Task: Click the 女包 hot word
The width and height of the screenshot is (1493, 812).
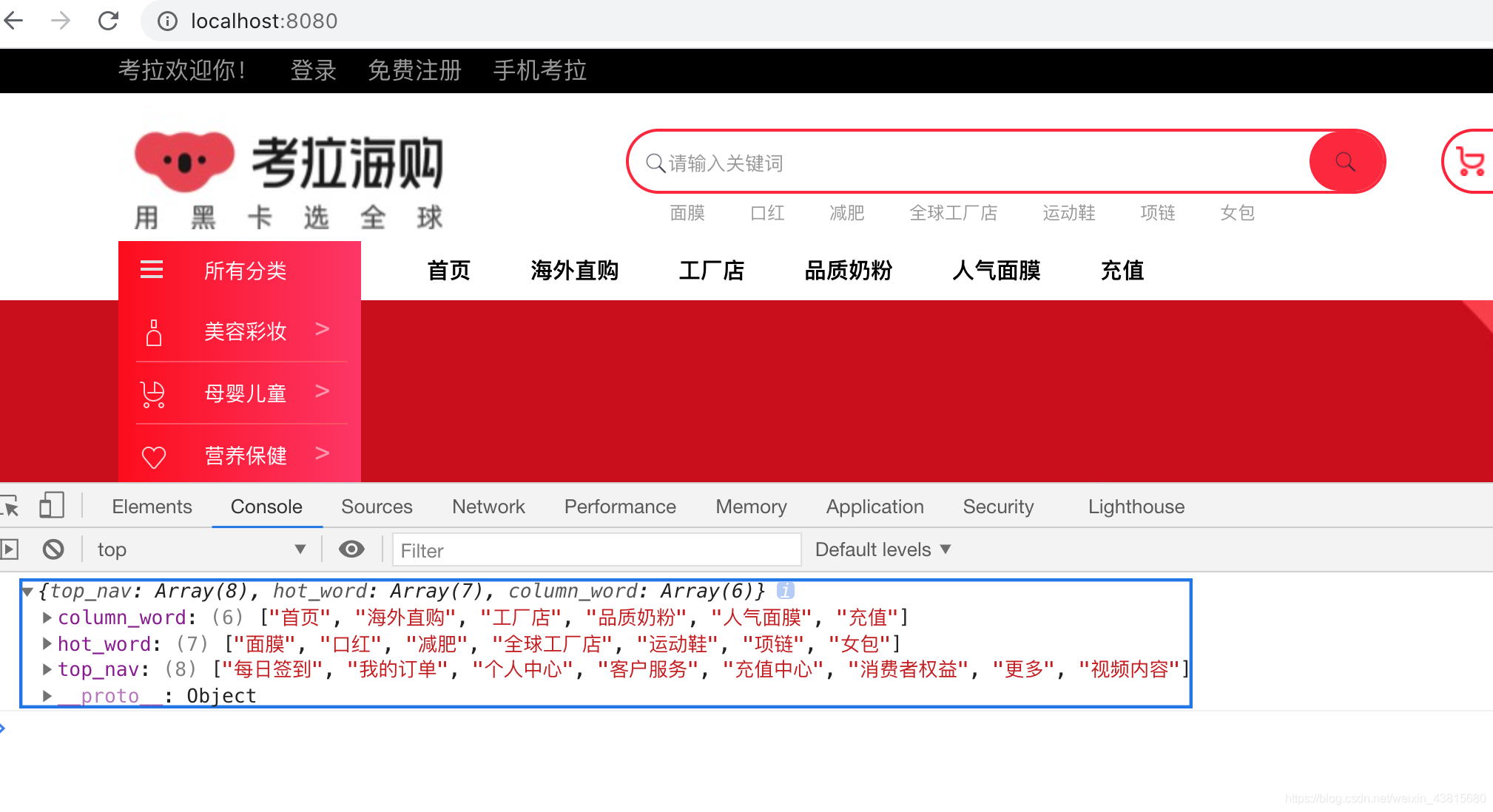Action: [1238, 213]
